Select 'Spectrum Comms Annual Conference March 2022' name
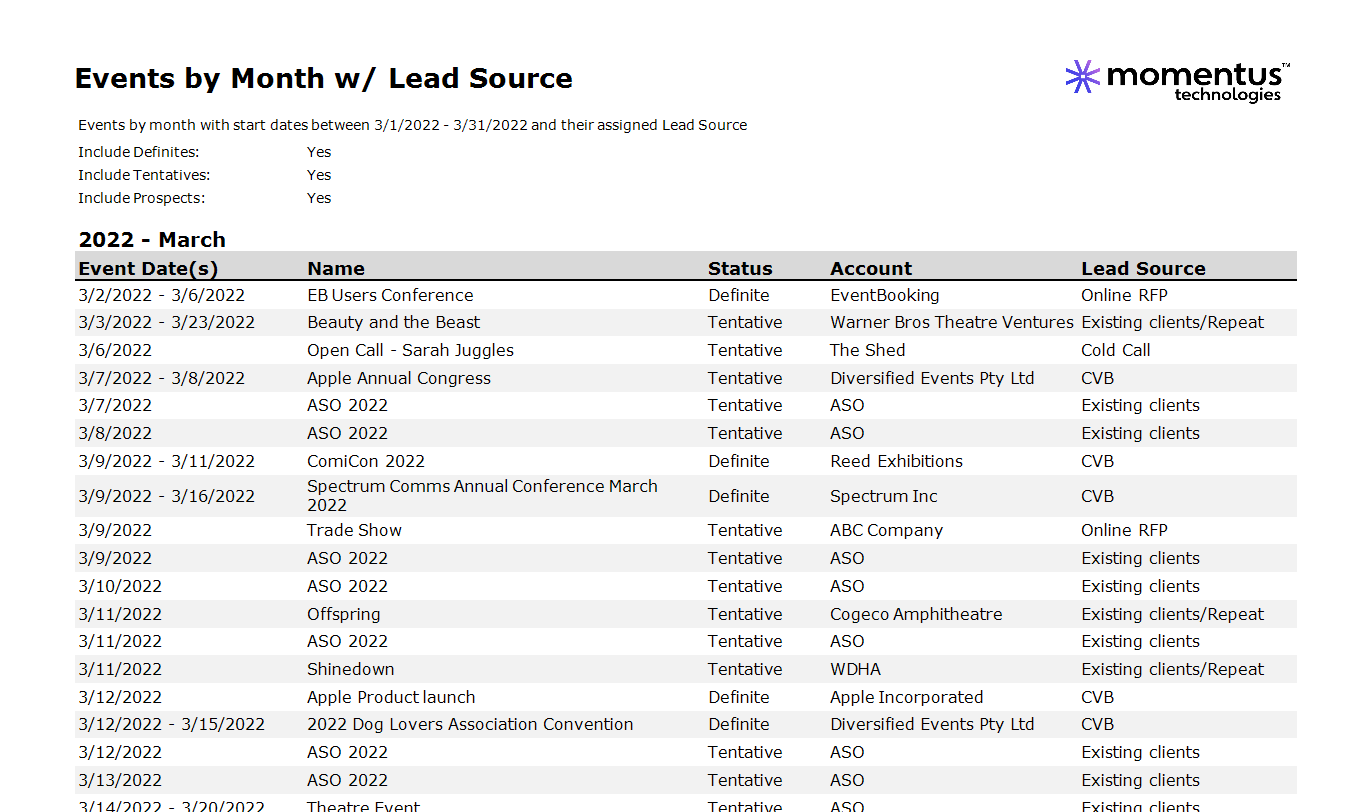The width and height of the screenshot is (1370, 812). [482, 495]
